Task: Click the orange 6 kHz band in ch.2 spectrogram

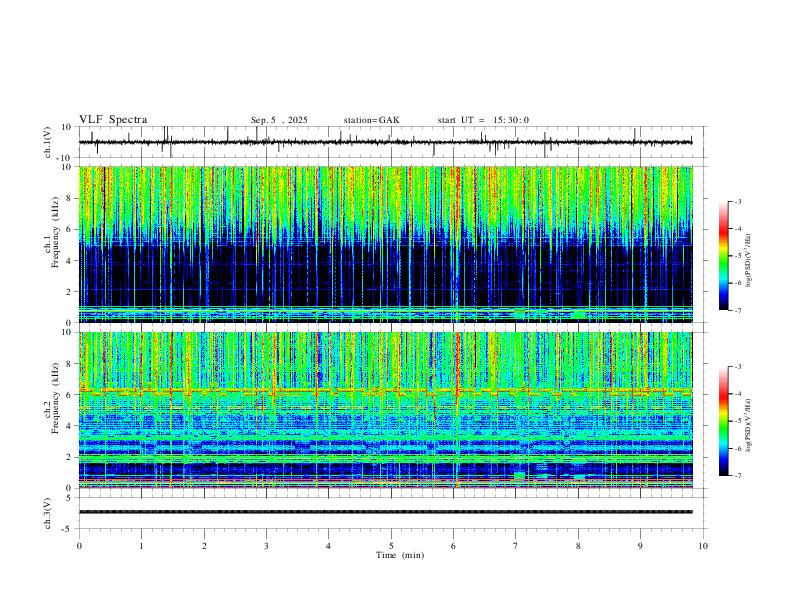Action: point(385,391)
